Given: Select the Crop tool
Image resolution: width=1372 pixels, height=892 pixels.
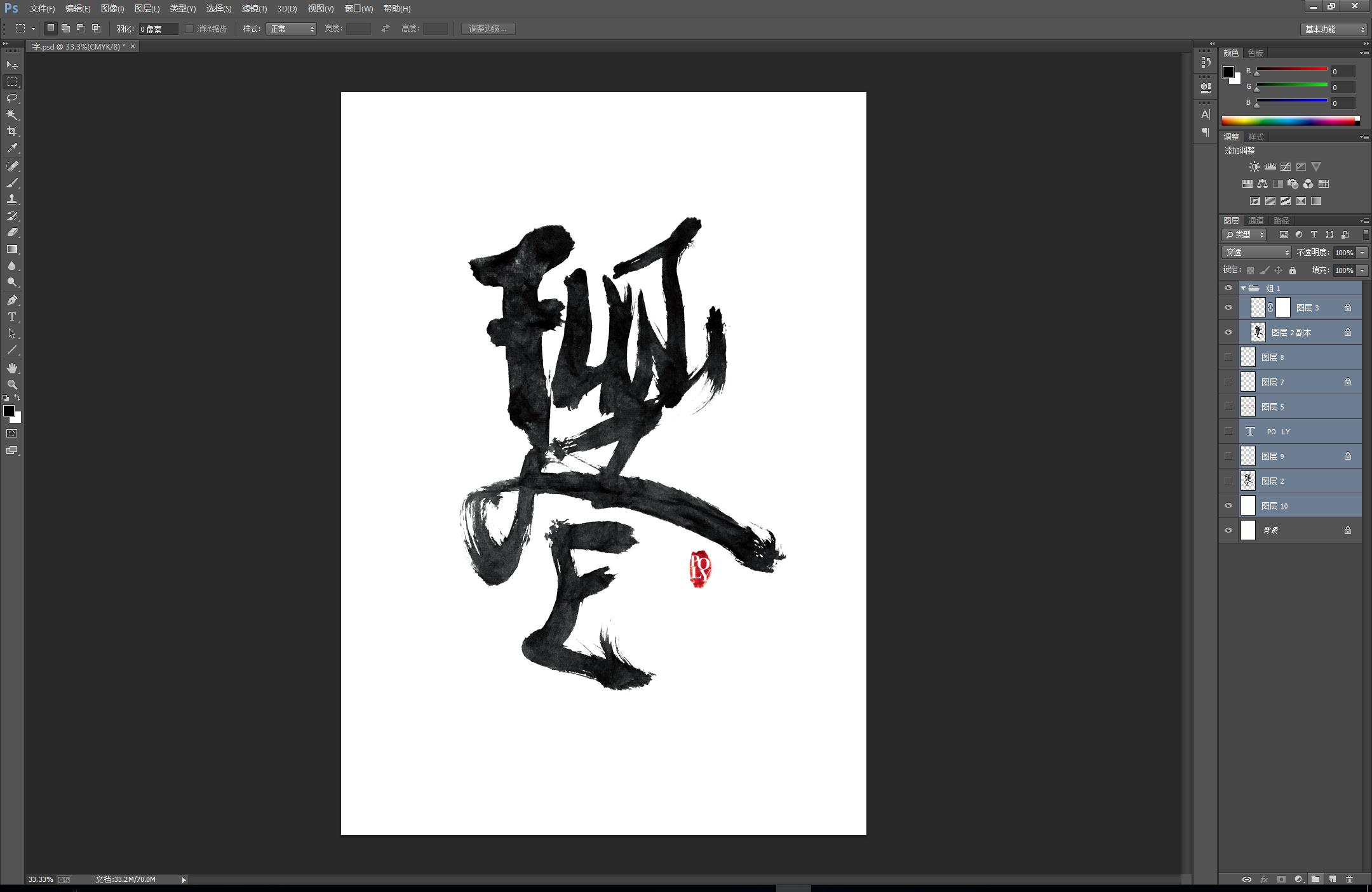Looking at the screenshot, I should (12, 131).
